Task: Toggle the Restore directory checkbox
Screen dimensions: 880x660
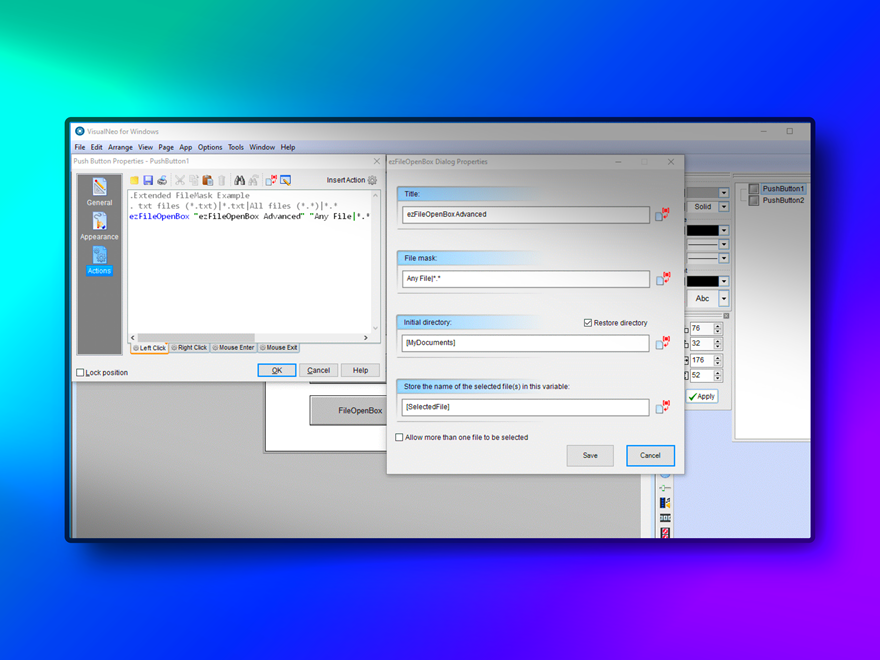Action: [x=588, y=323]
